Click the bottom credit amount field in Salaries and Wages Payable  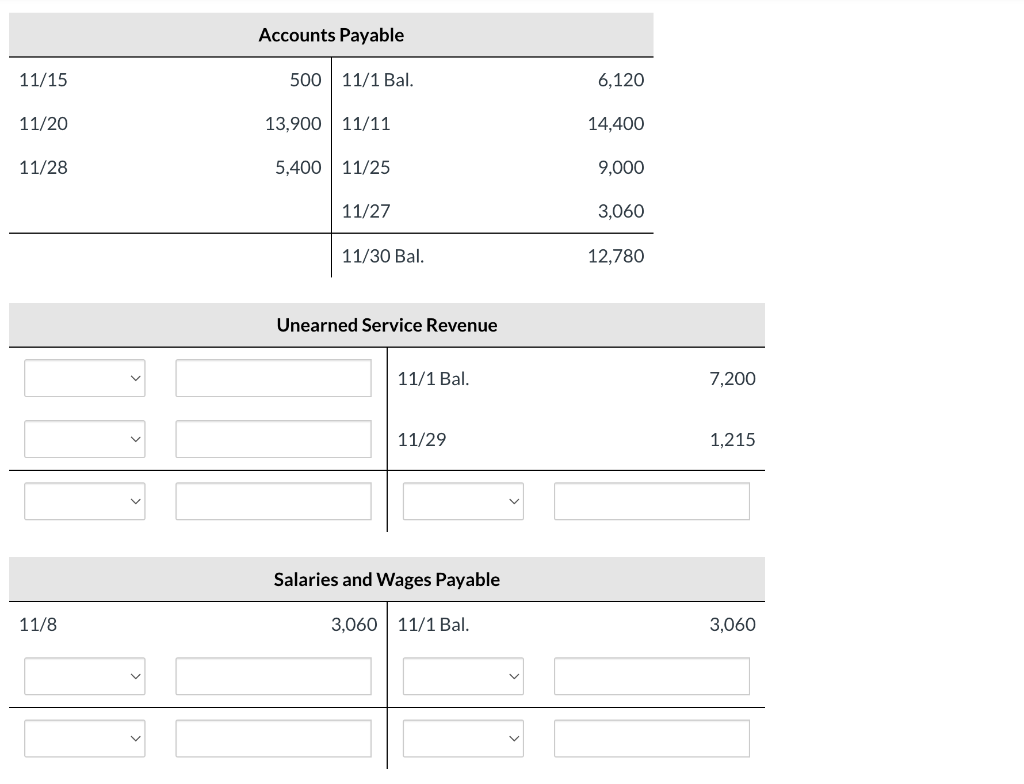[x=651, y=738]
